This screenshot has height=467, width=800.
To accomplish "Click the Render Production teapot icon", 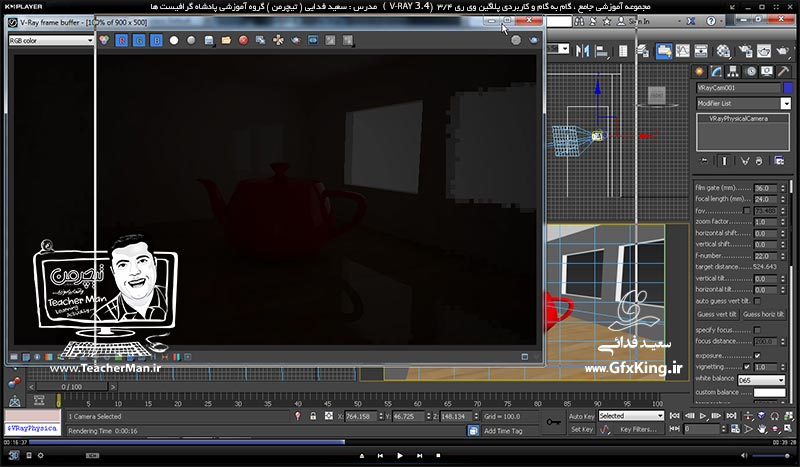I will pos(783,51).
